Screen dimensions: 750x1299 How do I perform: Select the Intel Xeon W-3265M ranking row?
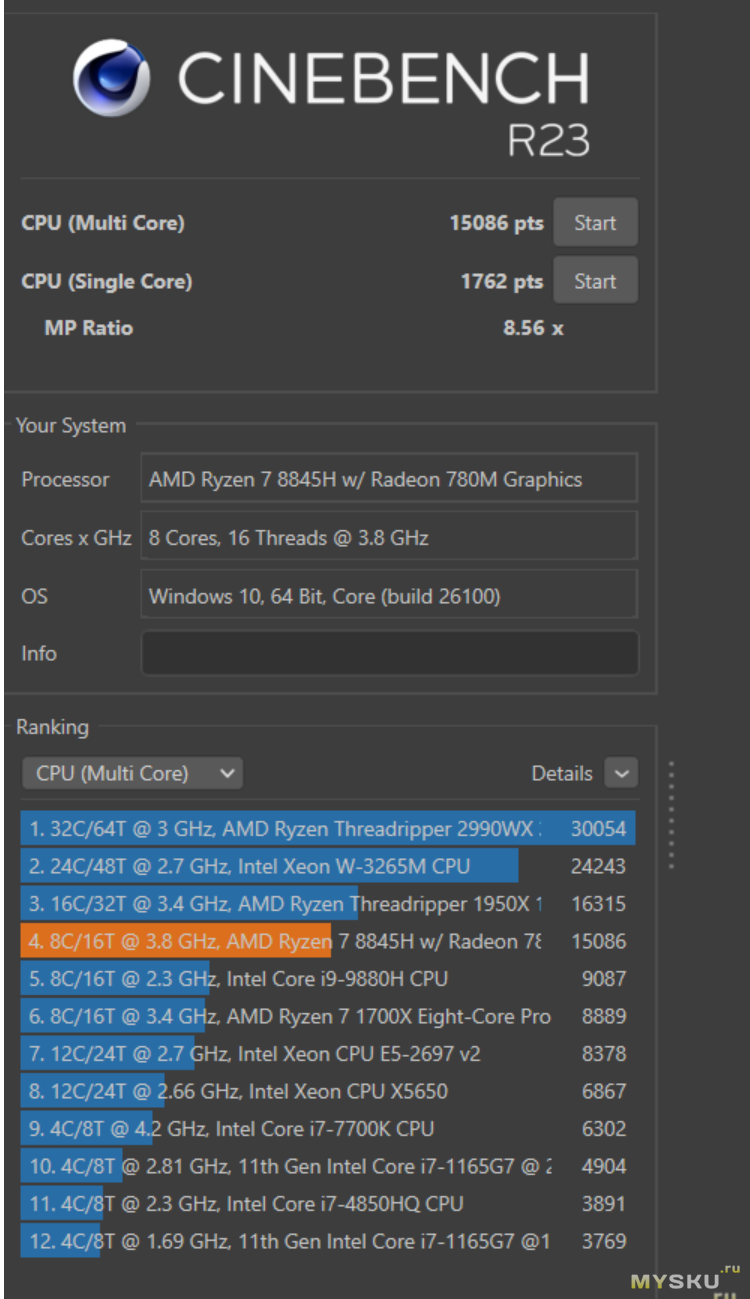(x=327, y=866)
